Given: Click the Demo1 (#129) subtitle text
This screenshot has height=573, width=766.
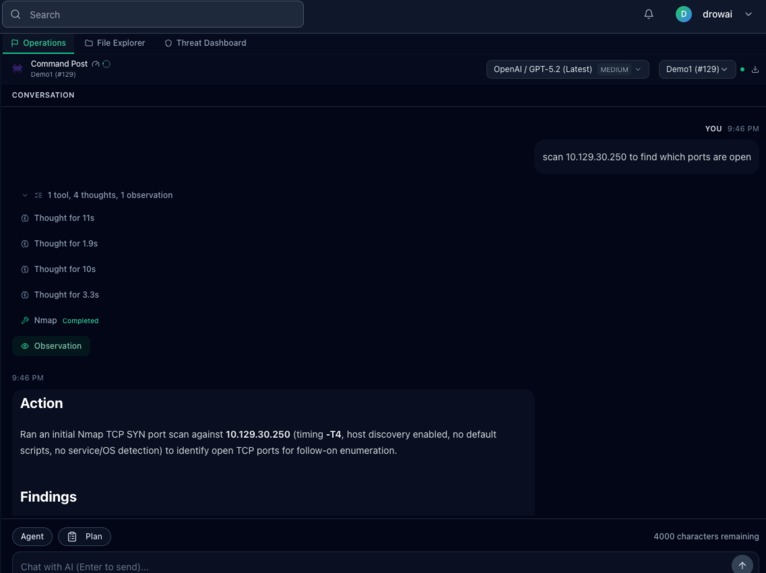Looking at the screenshot, I should click(53, 74).
